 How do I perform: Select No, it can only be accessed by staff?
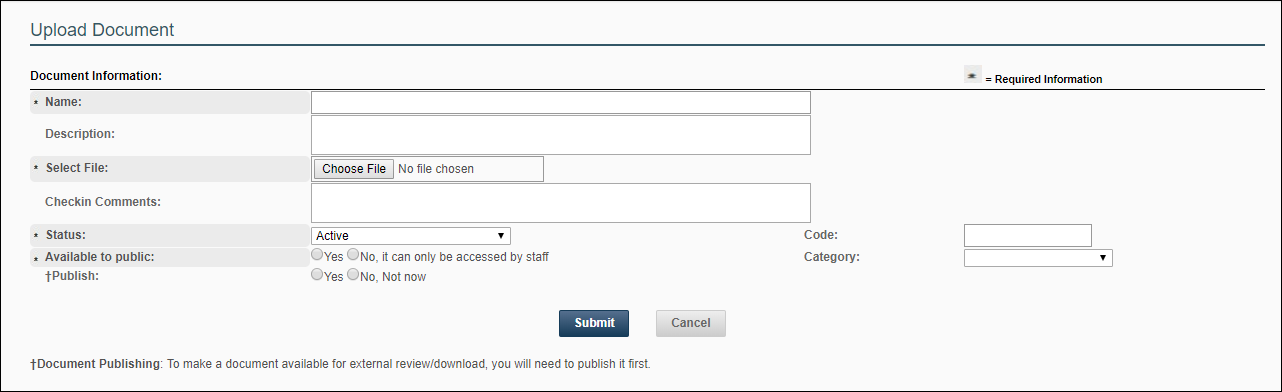(352, 256)
